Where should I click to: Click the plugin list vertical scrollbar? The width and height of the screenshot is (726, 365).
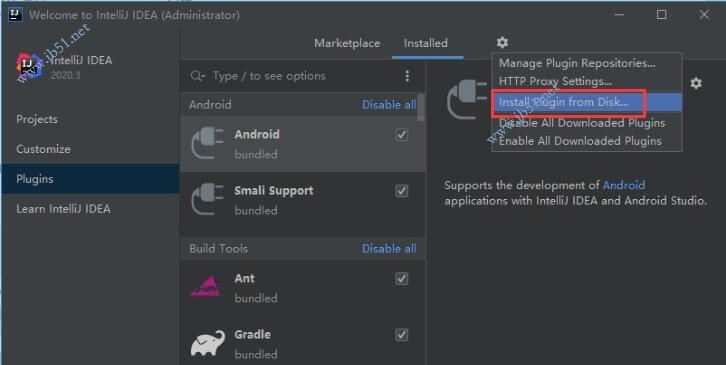point(421,107)
